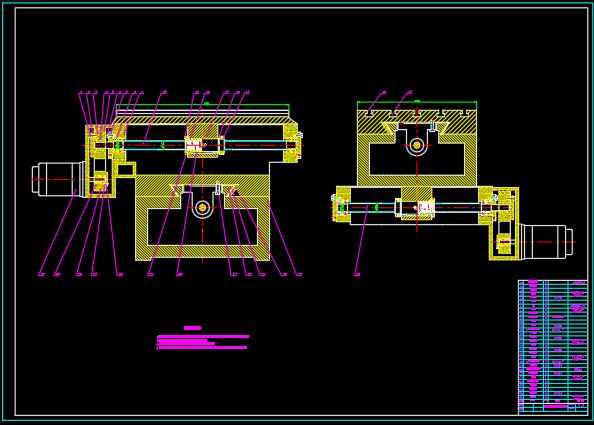Pick the left-end bearing block in right view
This screenshot has width=594, height=425.
tap(341, 205)
